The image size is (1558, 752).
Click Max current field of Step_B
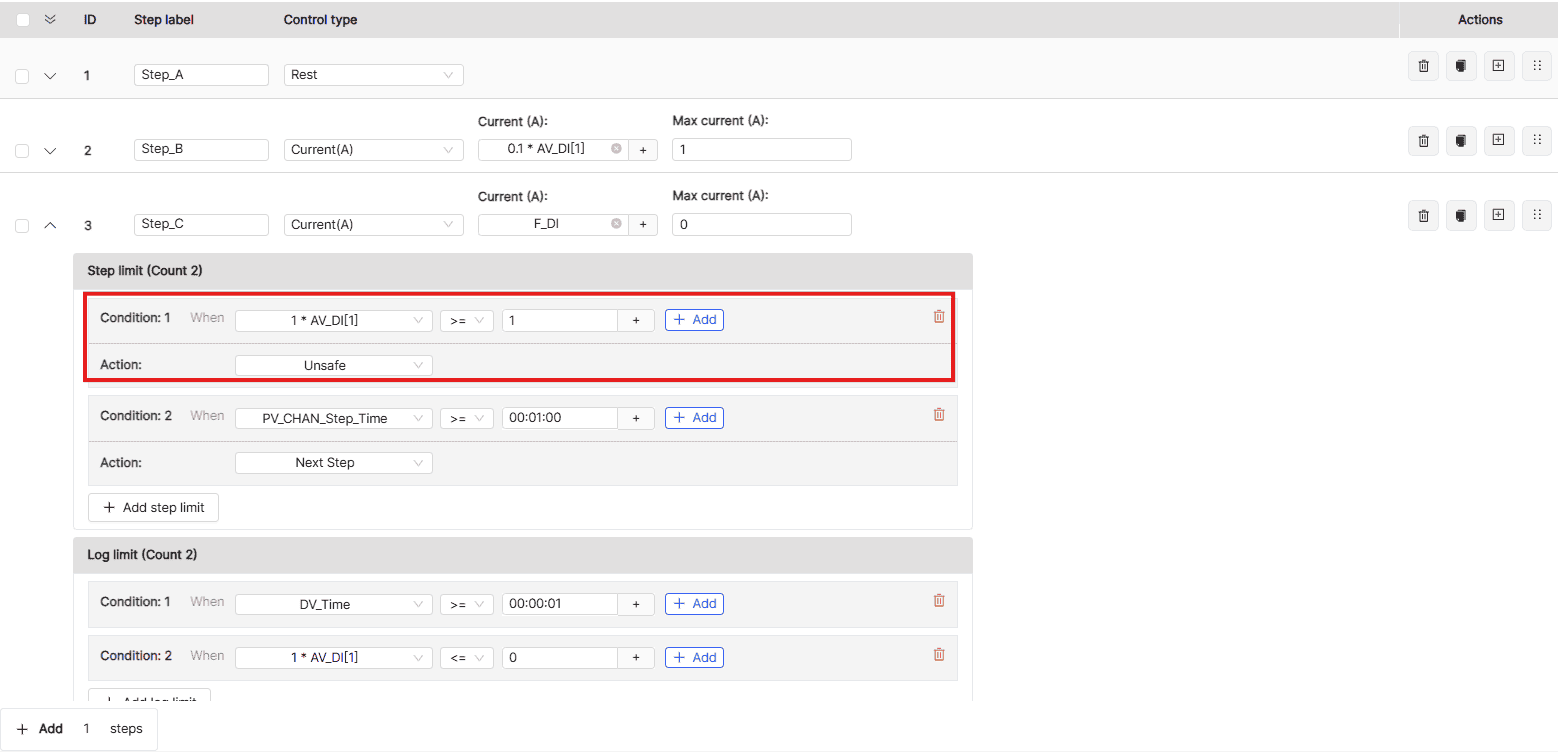click(761, 149)
